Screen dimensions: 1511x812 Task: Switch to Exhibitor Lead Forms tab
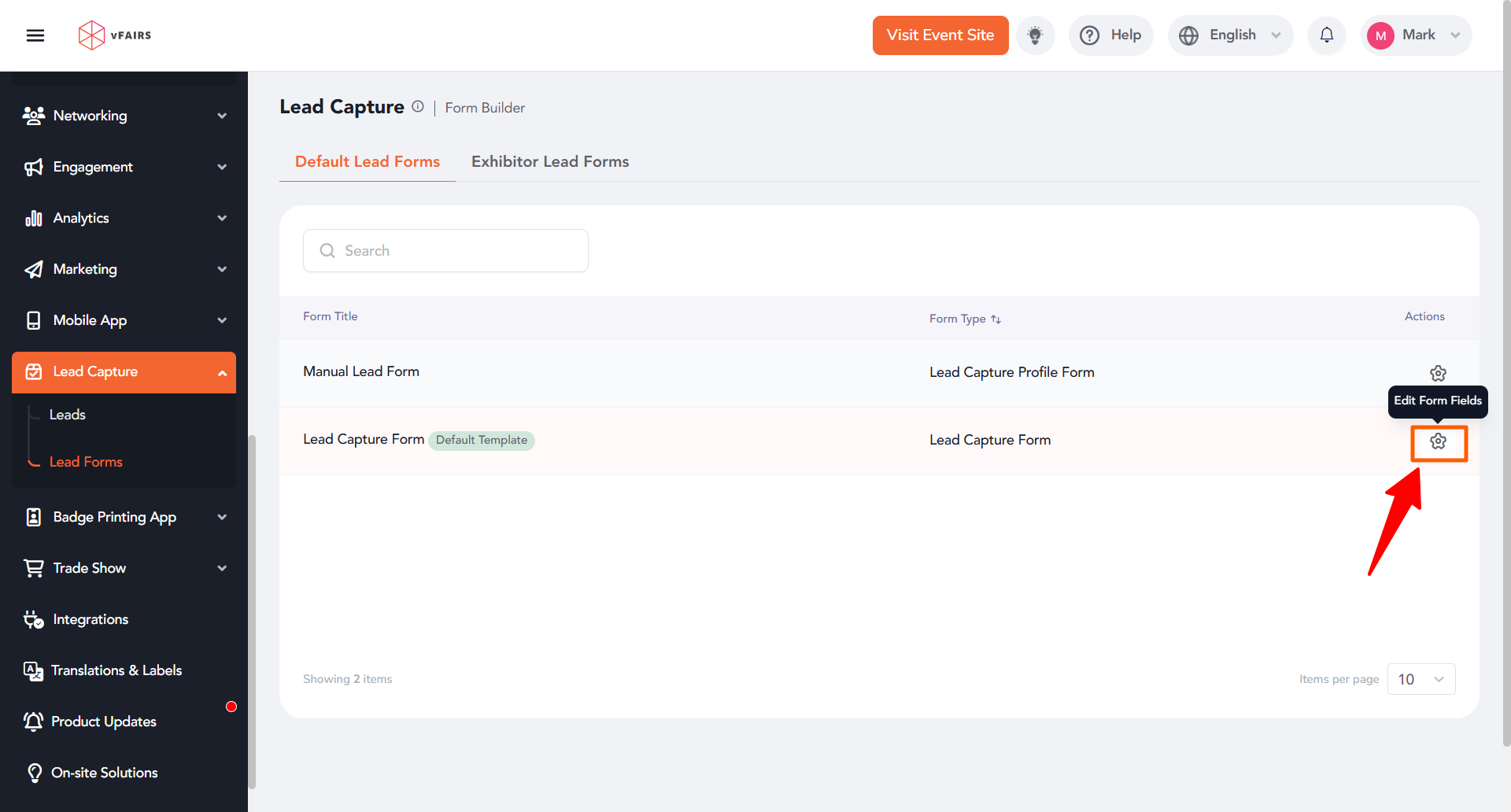(550, 161)
